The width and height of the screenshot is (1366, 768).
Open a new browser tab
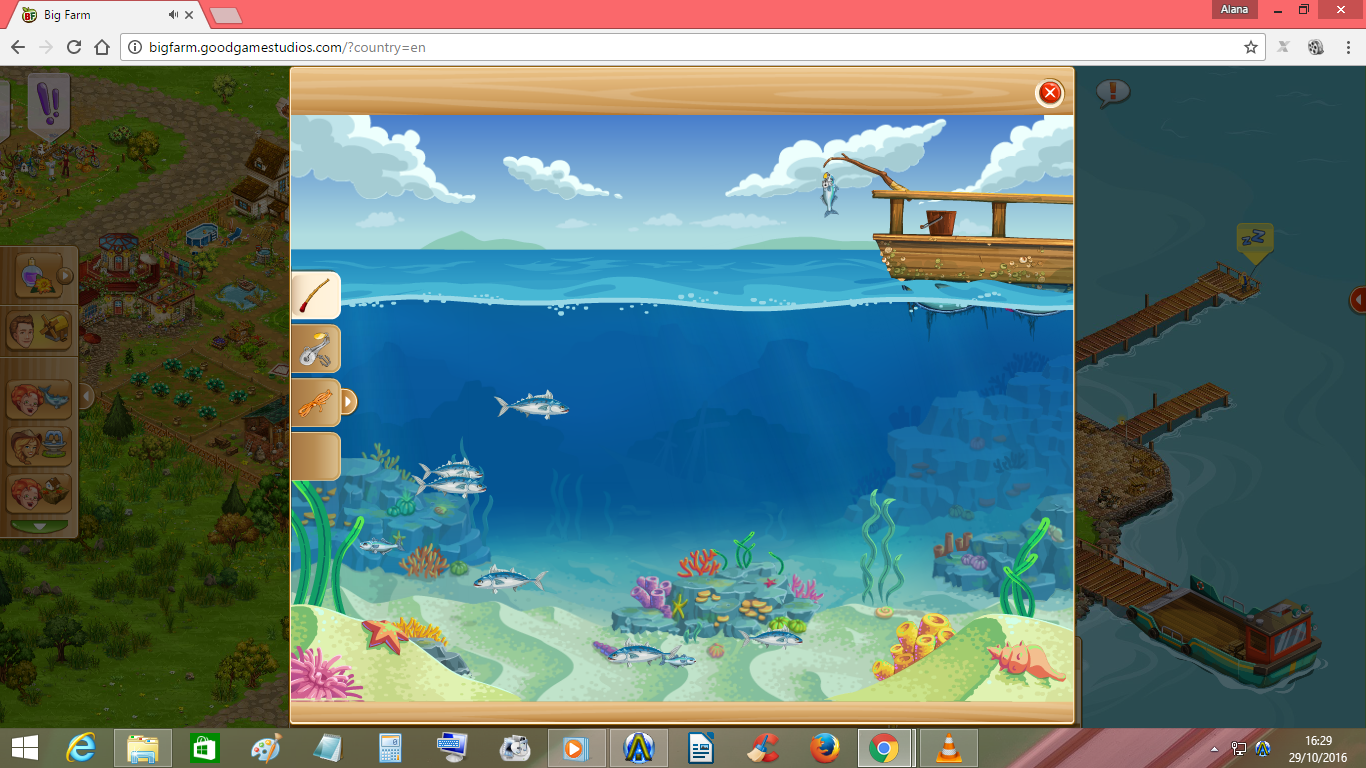[x=225, y=15]
